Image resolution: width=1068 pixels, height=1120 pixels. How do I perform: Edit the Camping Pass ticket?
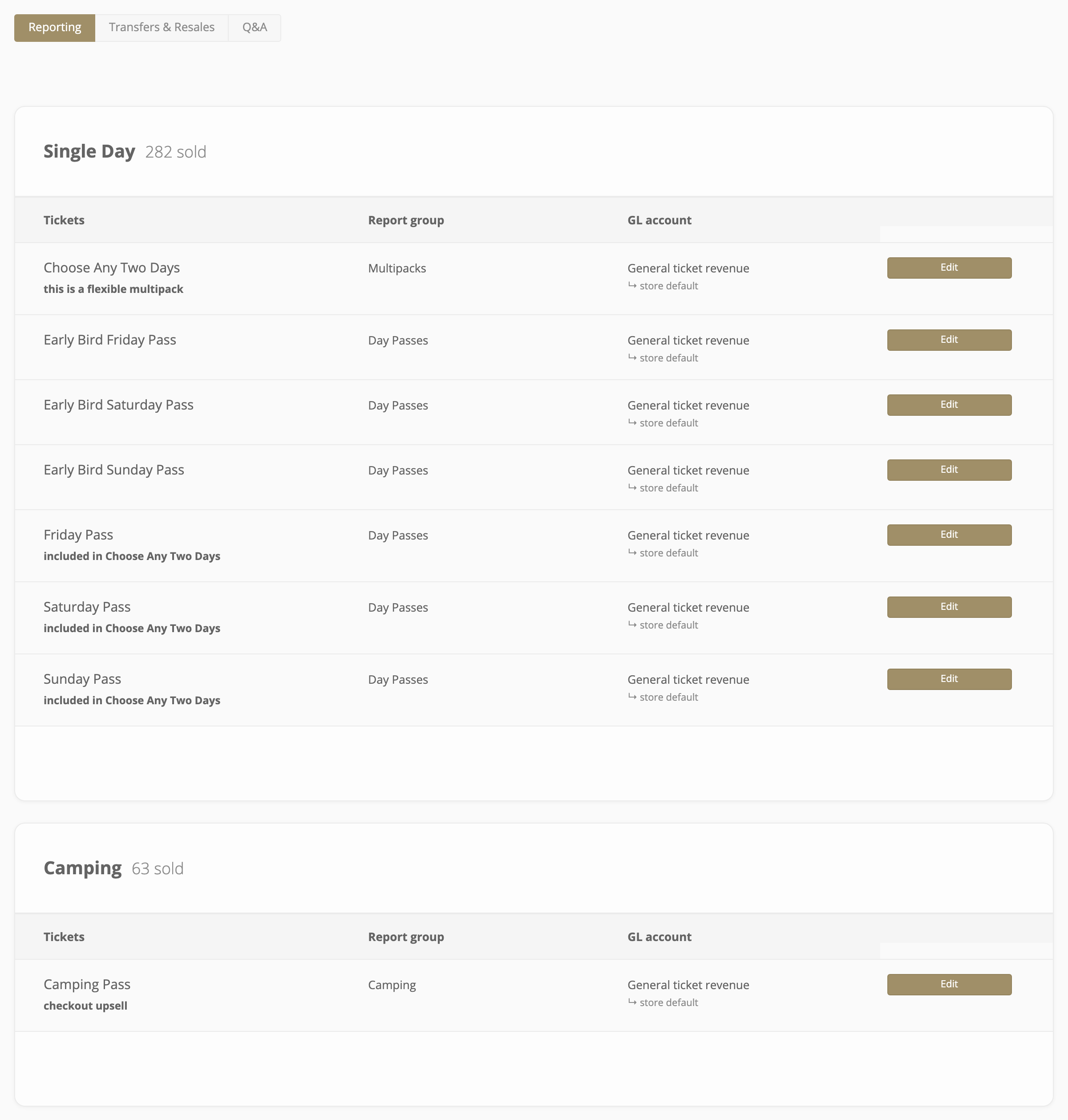pyautogui.click(x=949, y=985)
